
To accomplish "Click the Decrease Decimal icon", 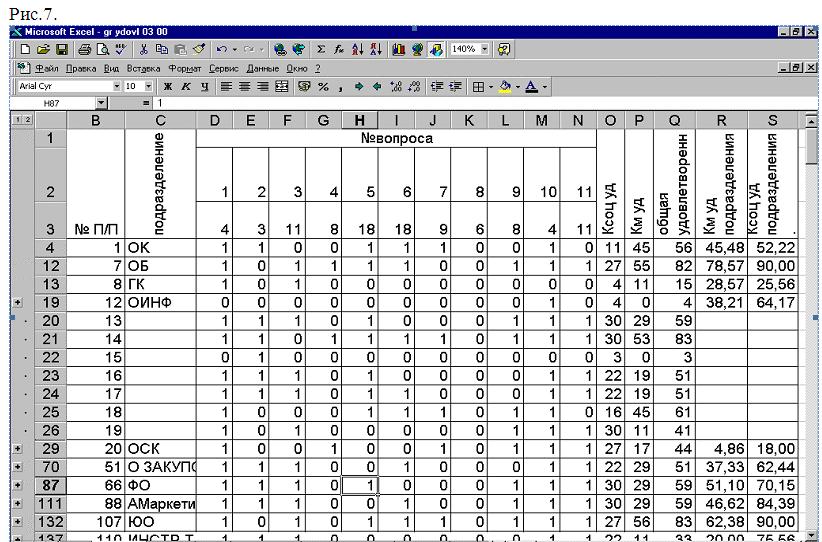I will click(414, 86).
